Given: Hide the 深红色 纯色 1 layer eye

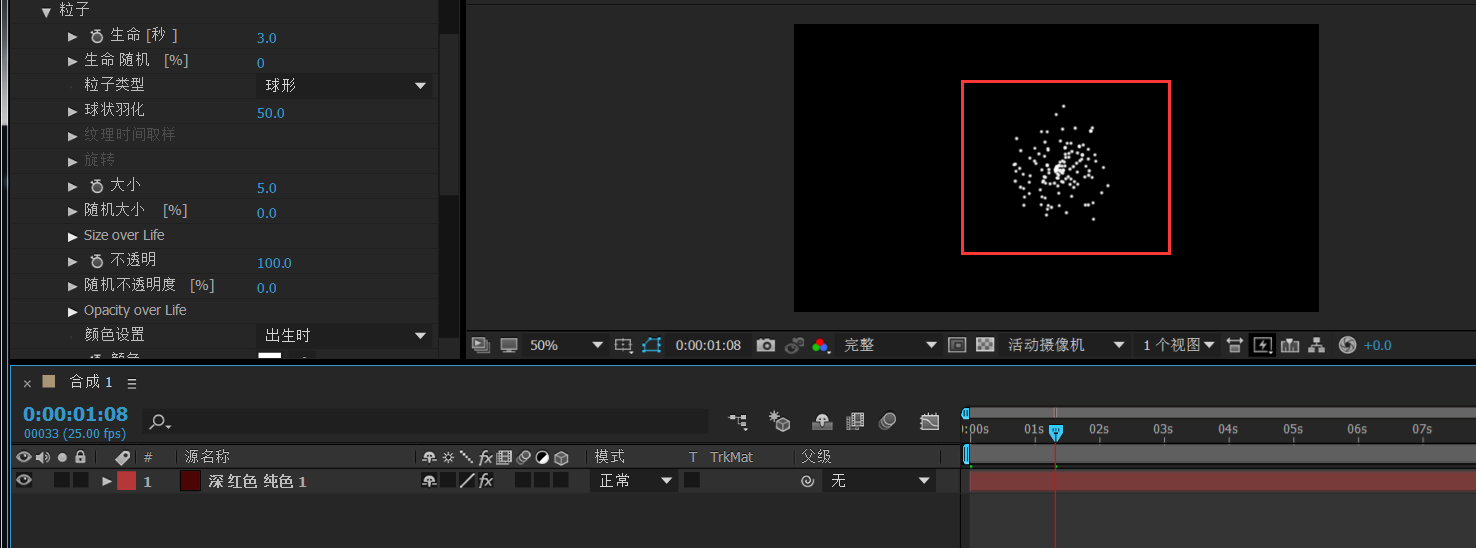Looking at the screenshot, I should [x=24, y=481].
